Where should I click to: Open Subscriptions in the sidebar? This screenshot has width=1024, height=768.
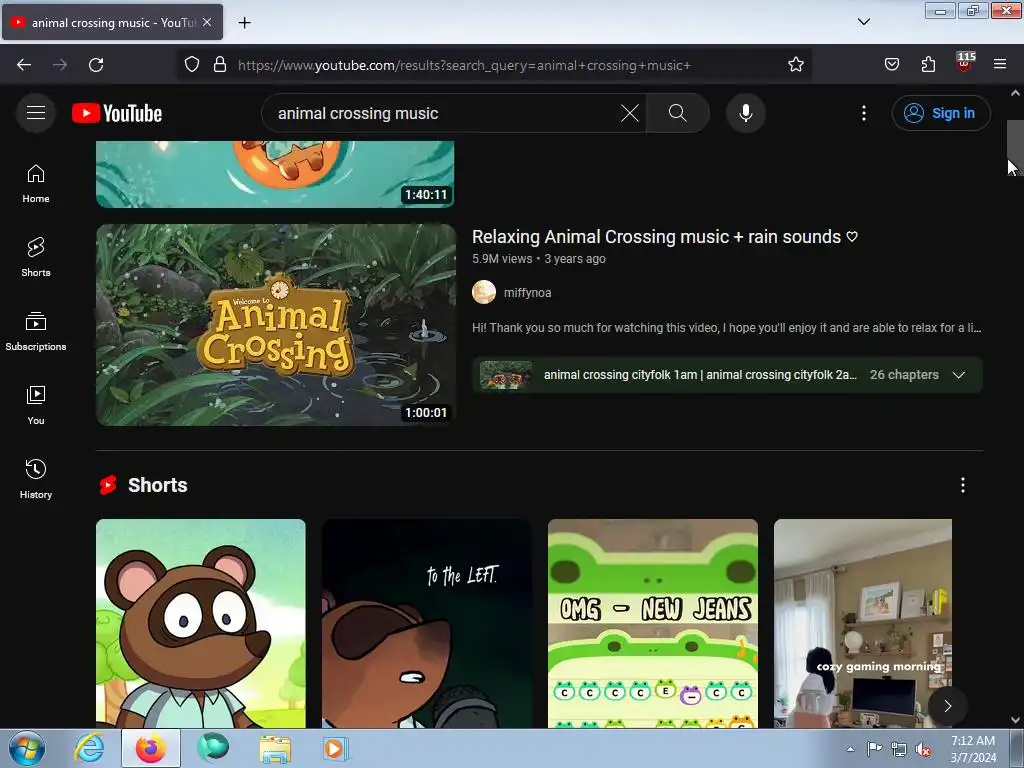[36, 331]
